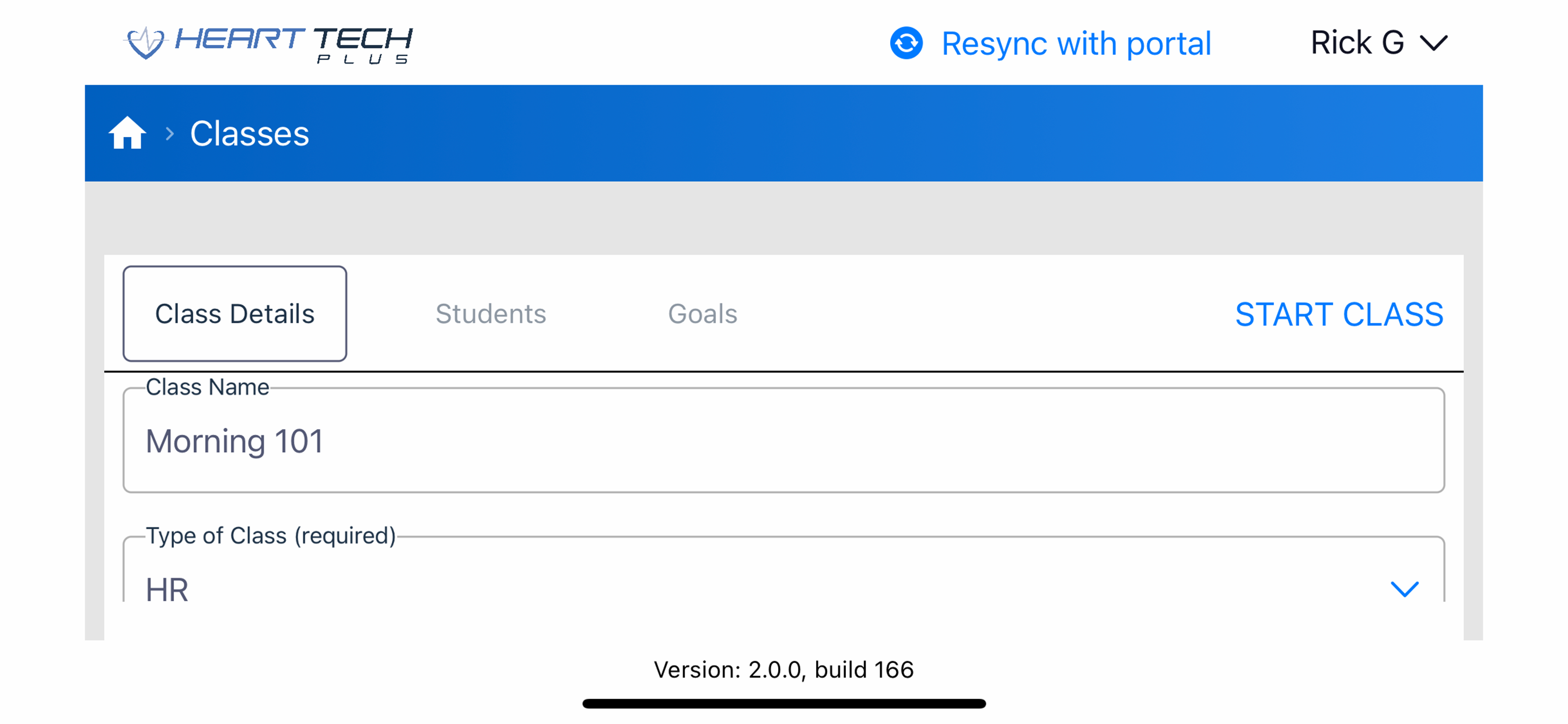Click the Version 2.0.0 build 166 text

pos(783,669)
